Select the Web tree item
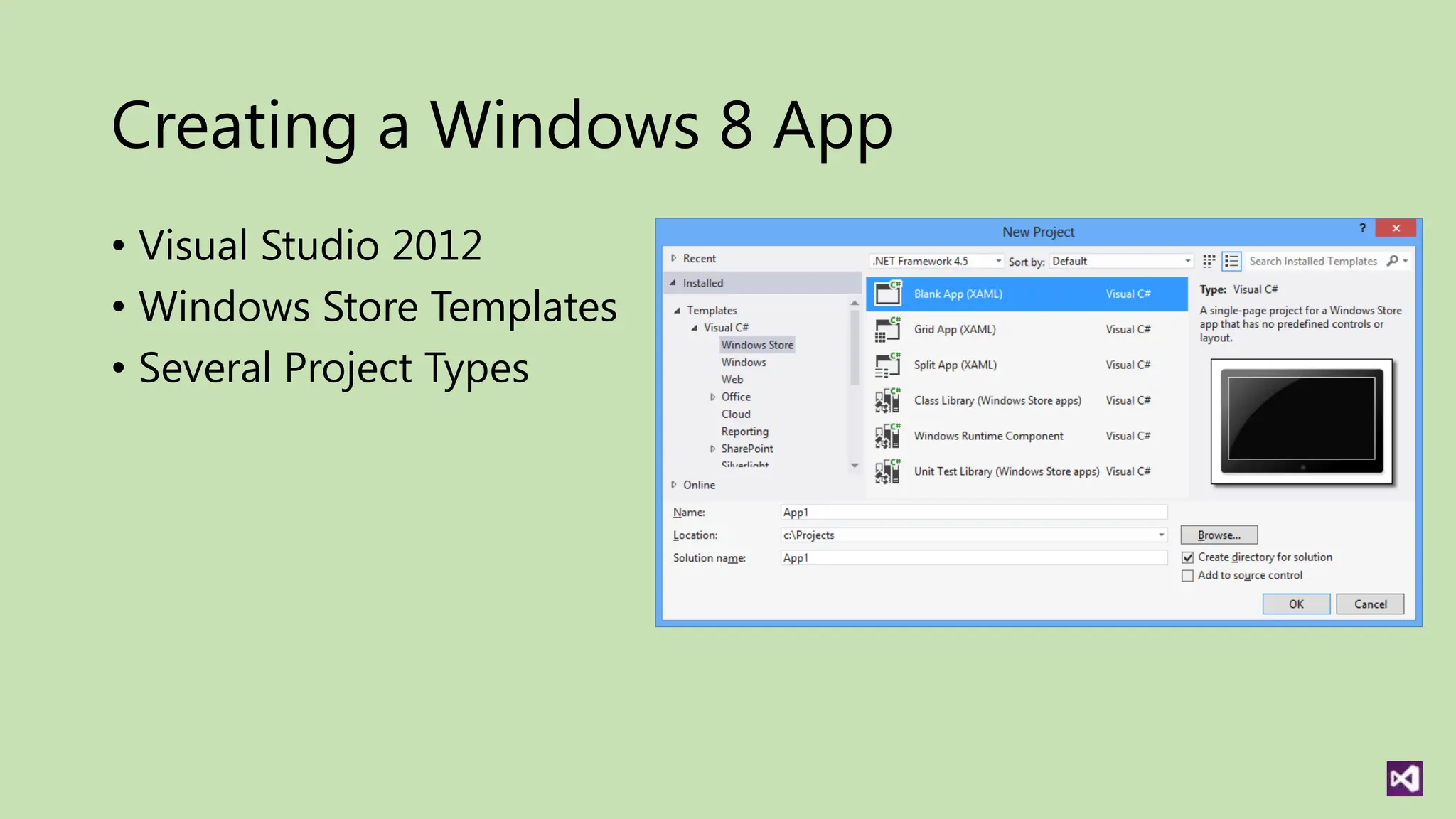Screen dimensions: 1456x819 (x=732, y=380)
